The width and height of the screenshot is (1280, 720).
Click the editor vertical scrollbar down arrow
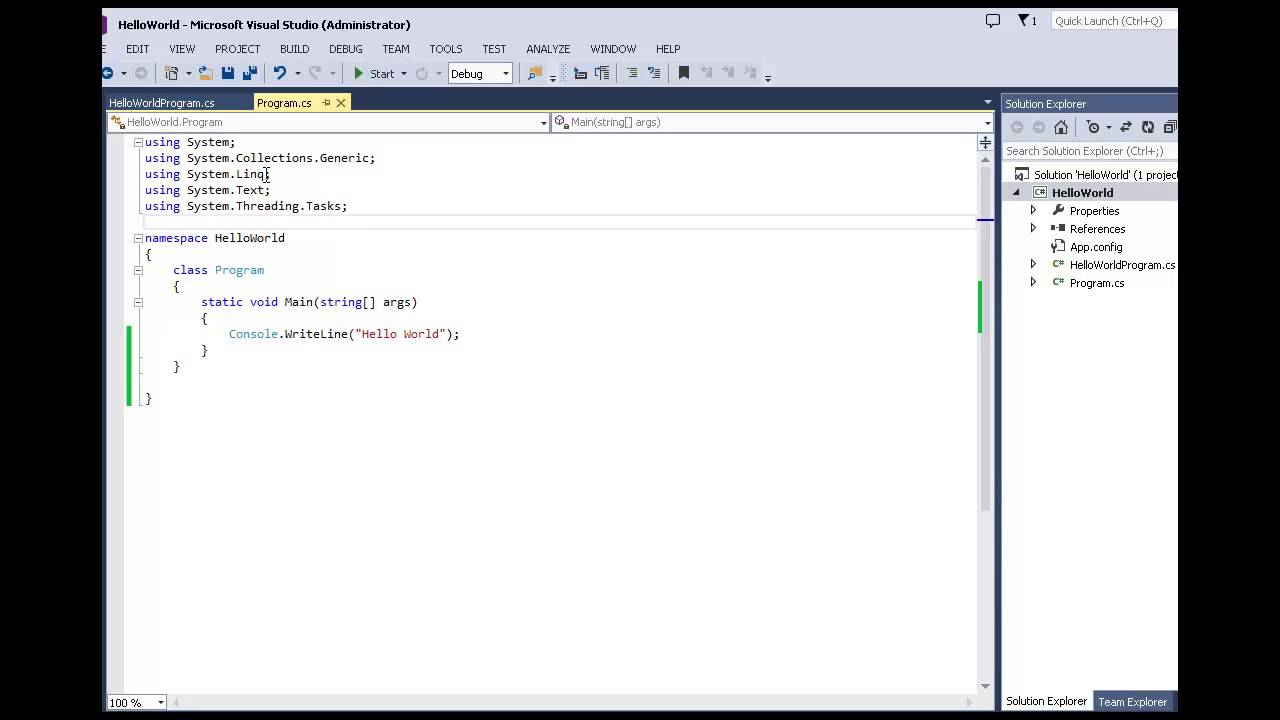coord(985,686)
